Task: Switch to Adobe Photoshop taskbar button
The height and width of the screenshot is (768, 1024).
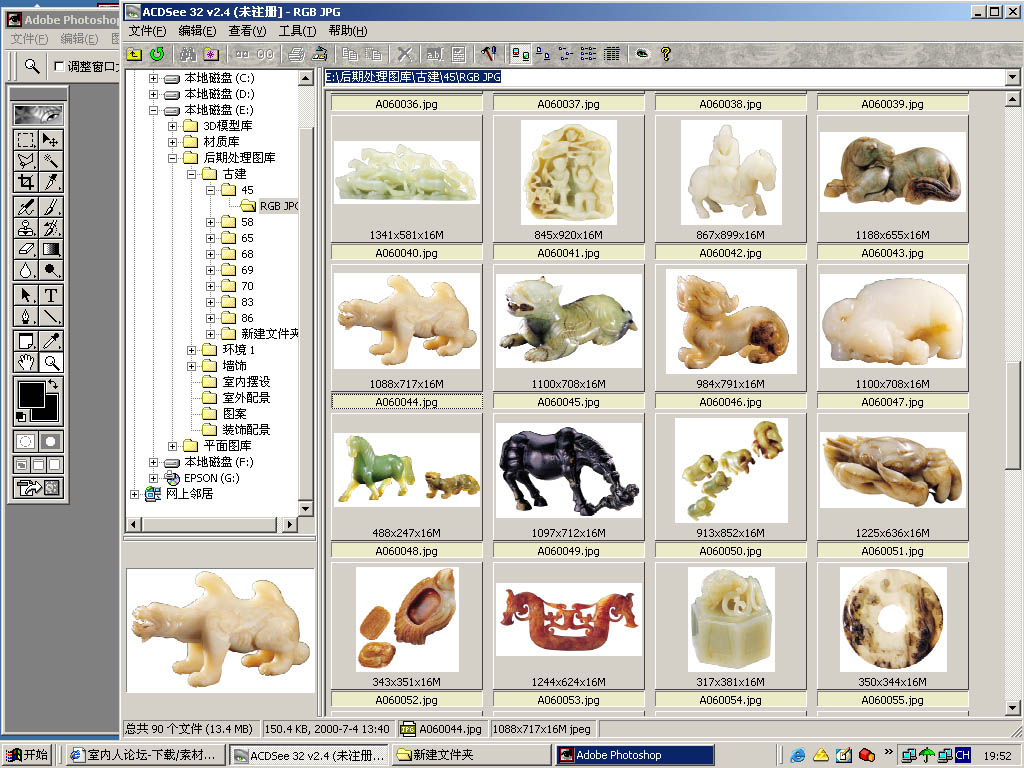Action: pos(635,755)
